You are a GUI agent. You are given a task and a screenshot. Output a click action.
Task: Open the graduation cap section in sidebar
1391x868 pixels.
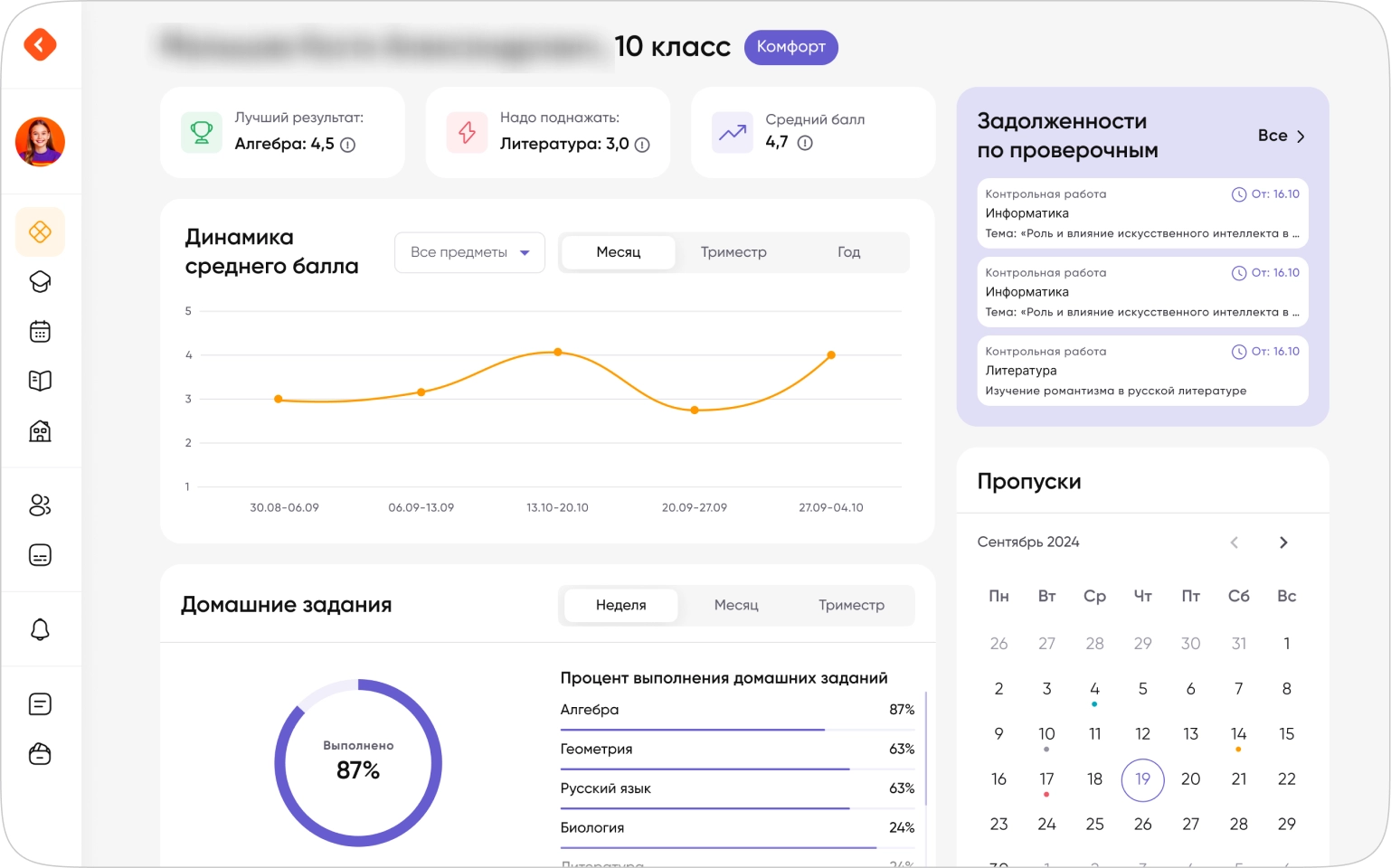[40, 282]
